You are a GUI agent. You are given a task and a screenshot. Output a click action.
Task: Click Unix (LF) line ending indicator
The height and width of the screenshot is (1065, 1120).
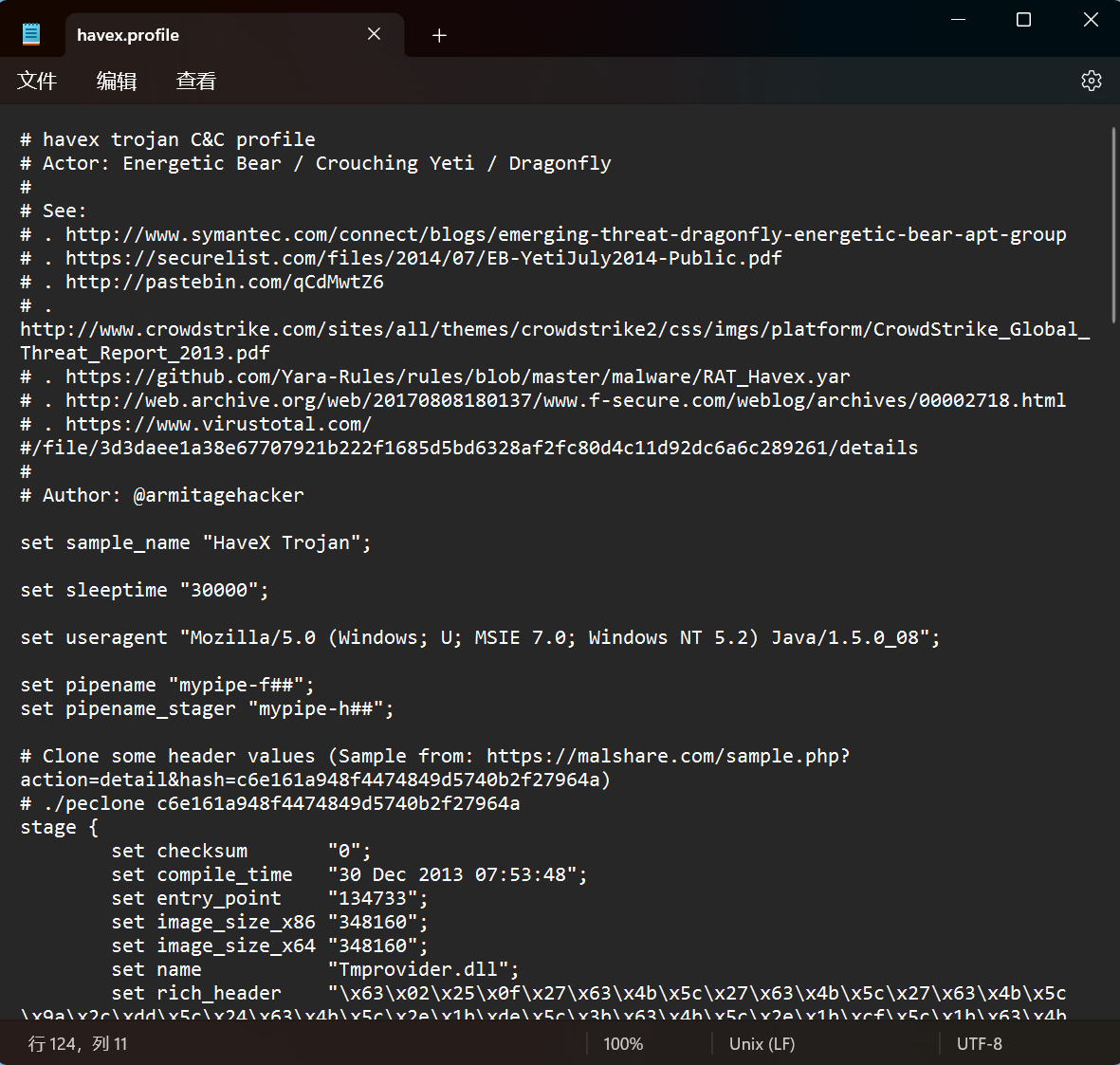762,1043
